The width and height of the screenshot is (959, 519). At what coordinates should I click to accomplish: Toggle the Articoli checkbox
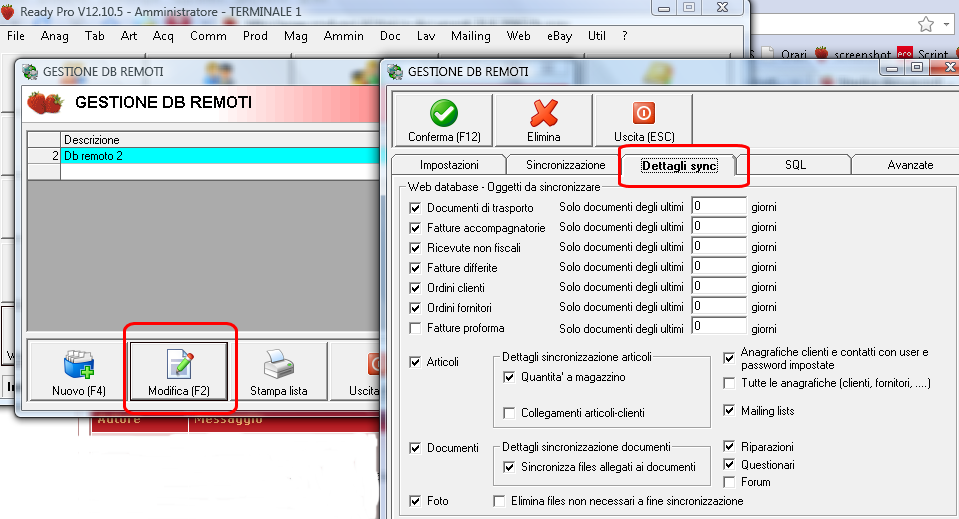point(415,362)
